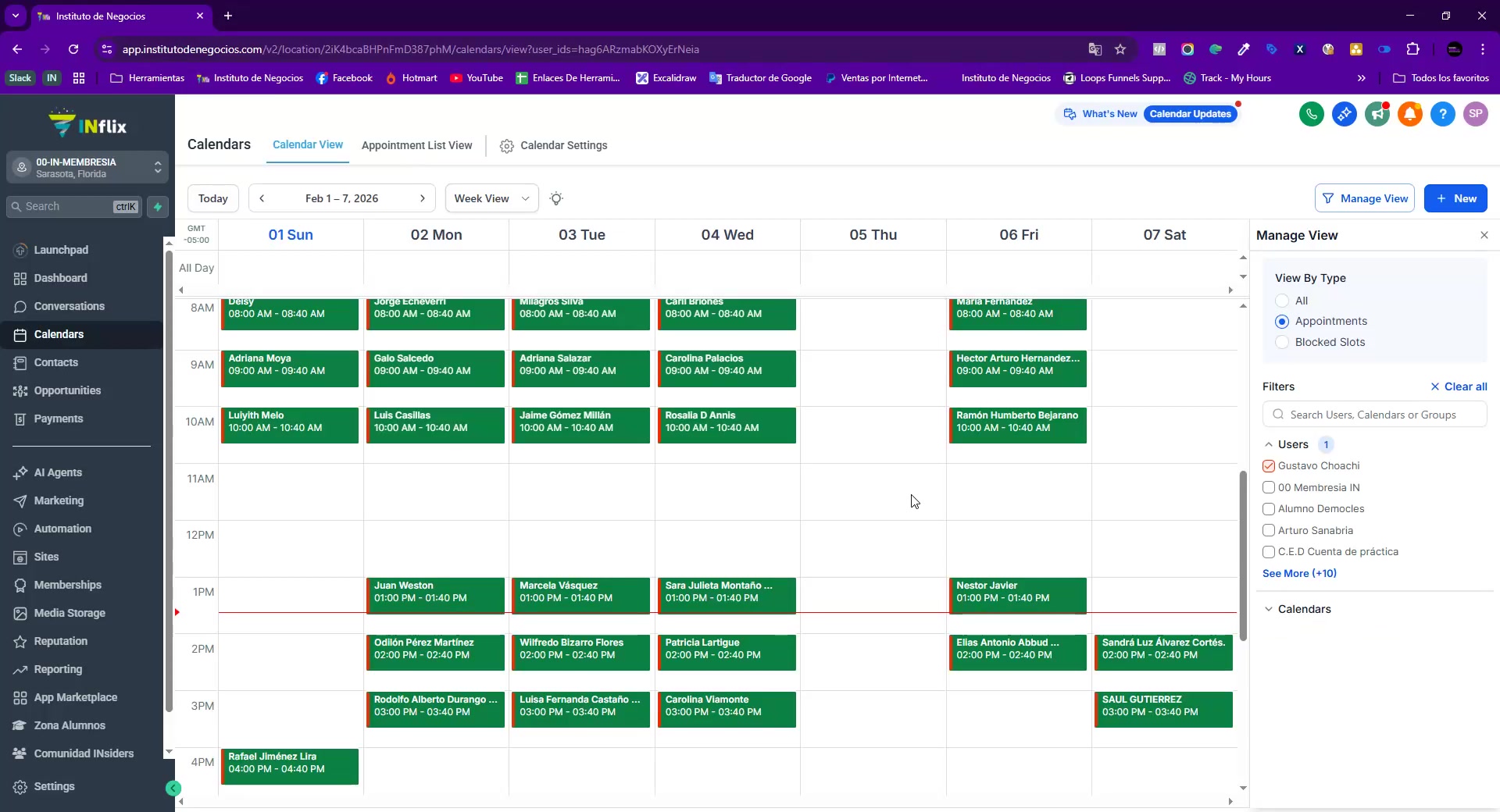Open the SP user profile avatar

click(1476, 114)
